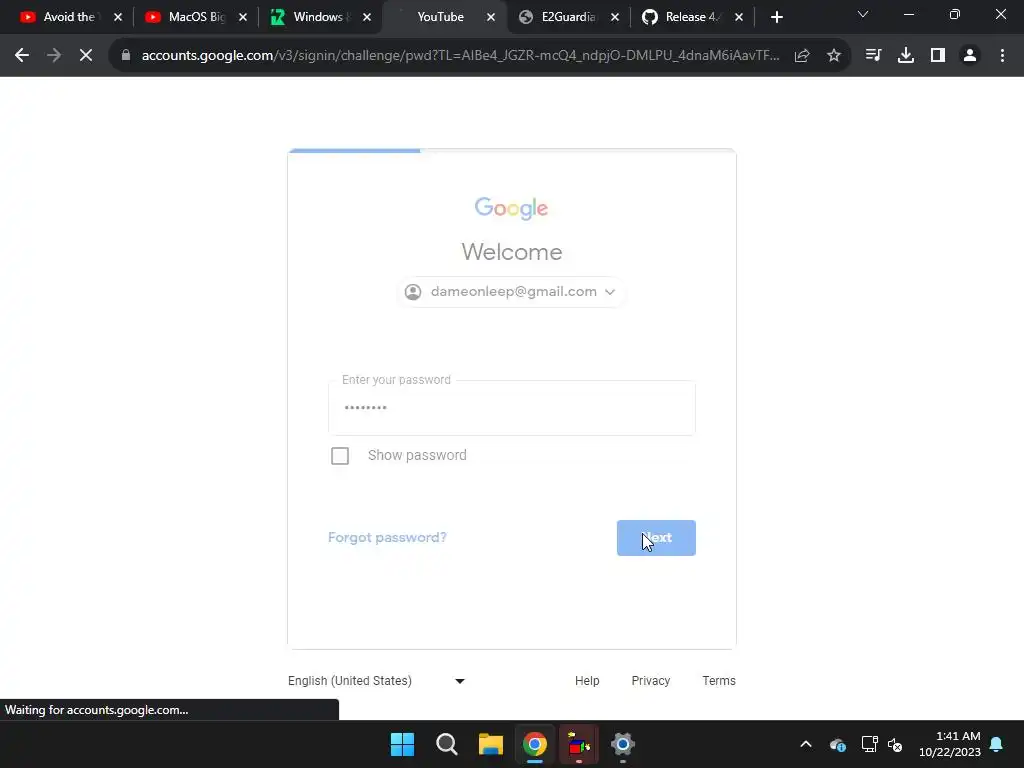Select the YouTube tab
Screen dimensions: 1024x768
click(440, 17)
